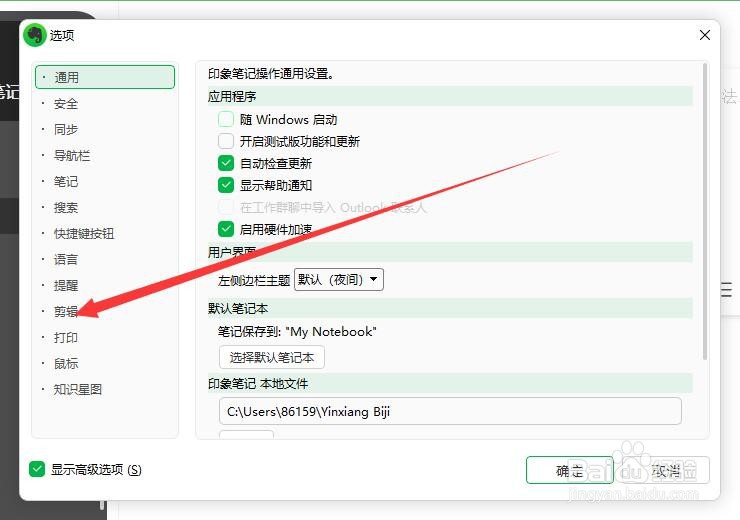740x520 pixels.
Task: Open the 同步 settings category
Action: (x=66, y=129)
